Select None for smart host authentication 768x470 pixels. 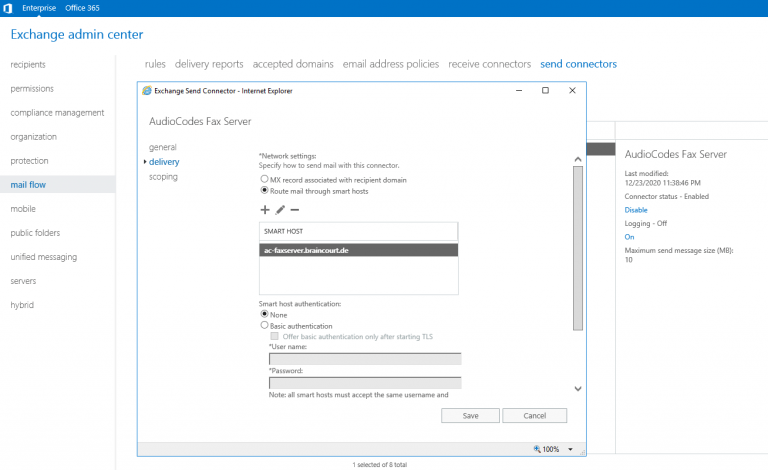(264, 314)
